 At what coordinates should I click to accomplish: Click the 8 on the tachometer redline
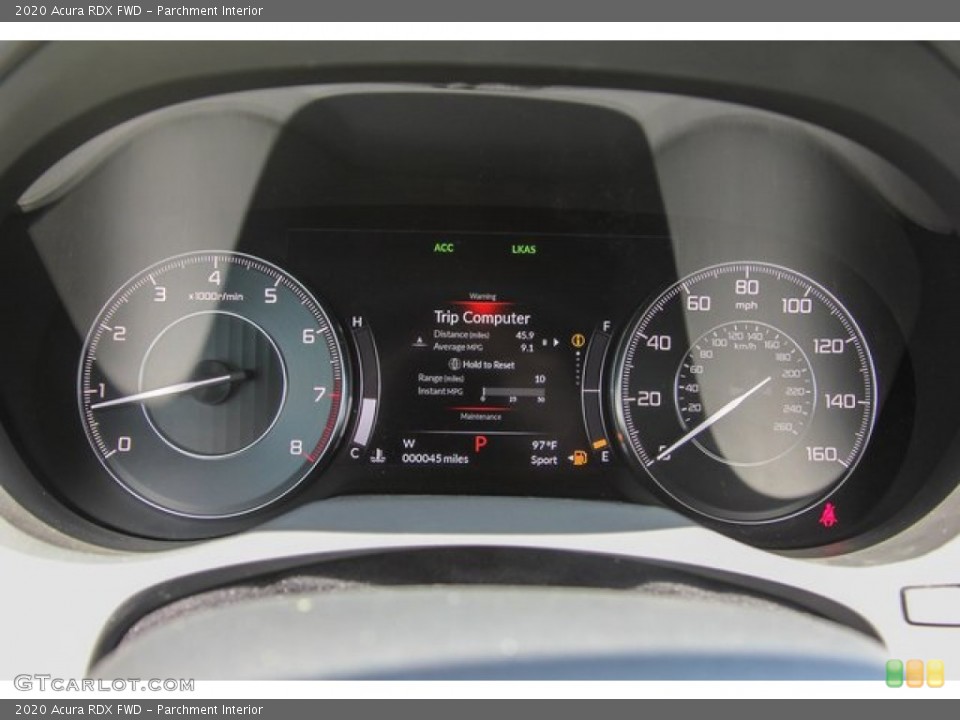[x=296, y=448]
